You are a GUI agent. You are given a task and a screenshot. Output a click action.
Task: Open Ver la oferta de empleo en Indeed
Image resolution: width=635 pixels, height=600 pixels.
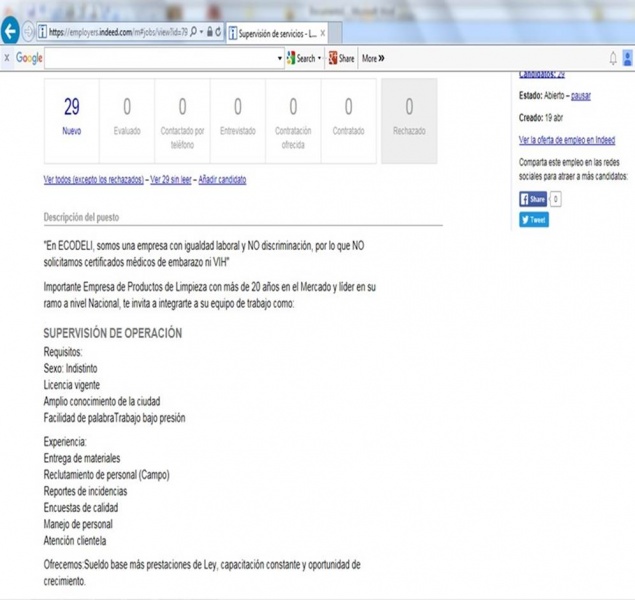(567, 140)
